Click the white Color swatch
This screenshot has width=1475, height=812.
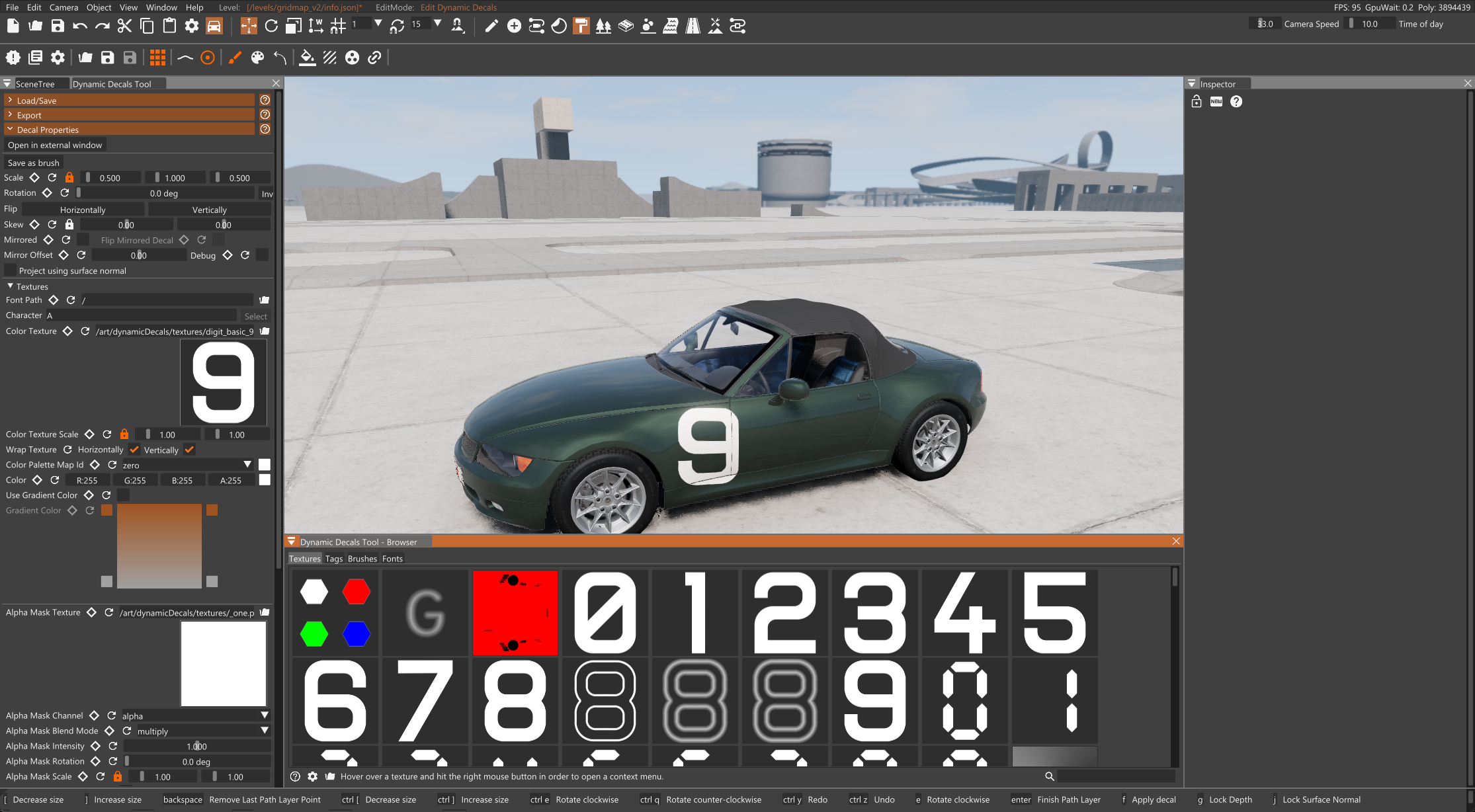[265, 480]
